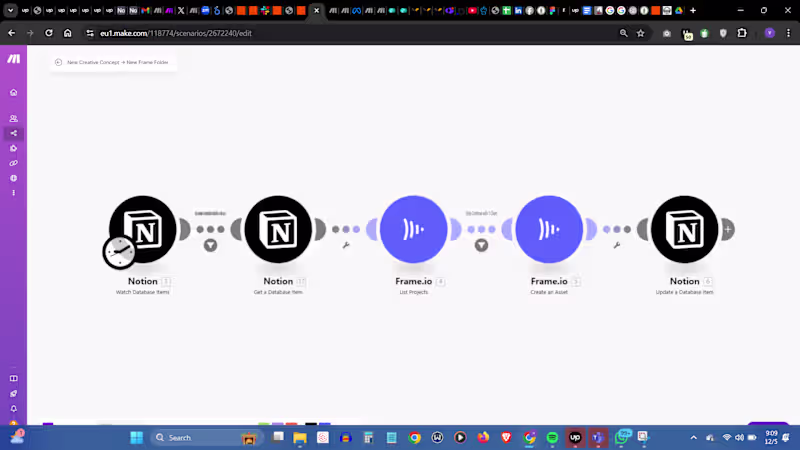Switch to the Gmail browser tab

[145, 10]
